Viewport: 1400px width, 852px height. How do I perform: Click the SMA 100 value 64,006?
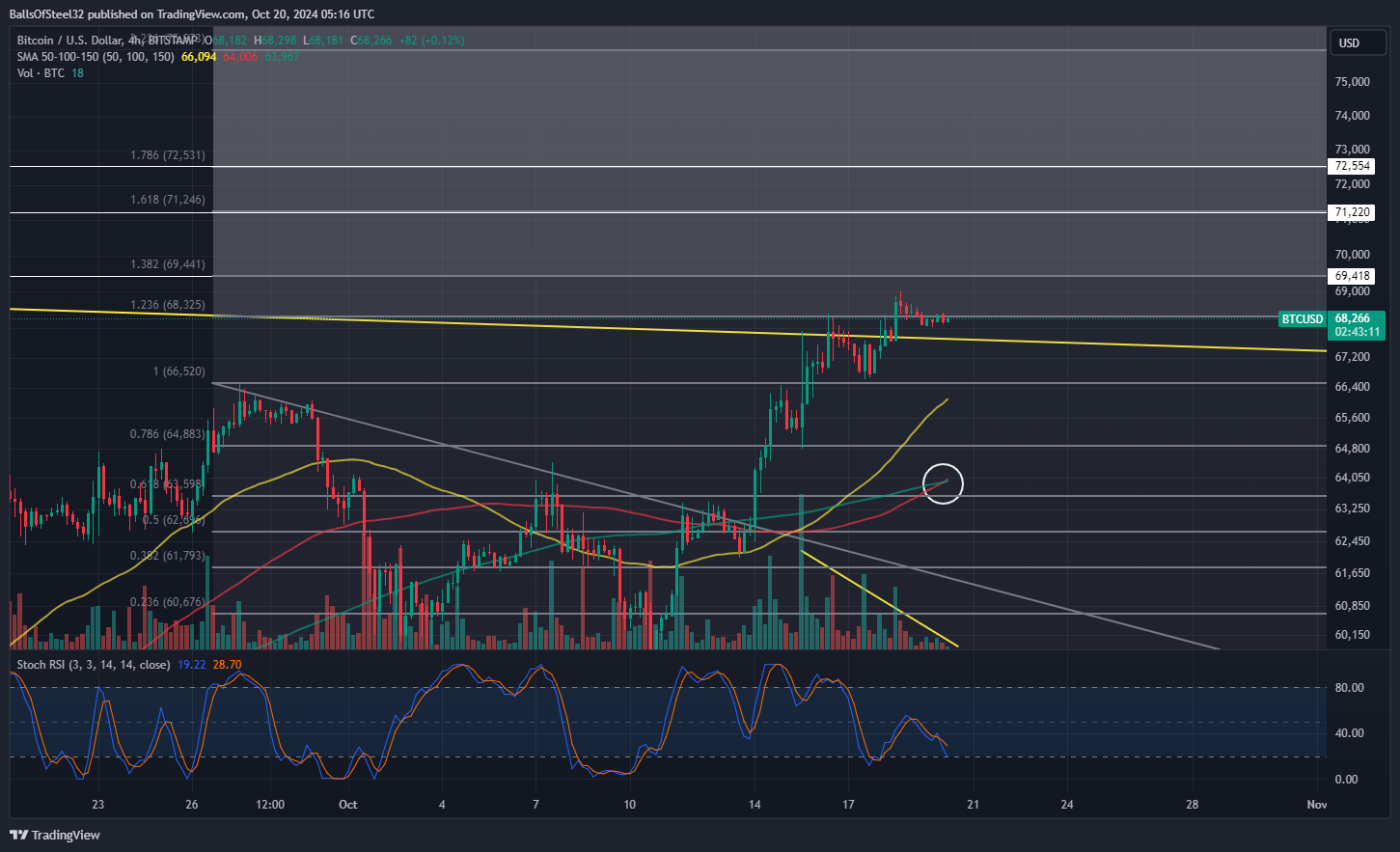[x=240, y=57]
